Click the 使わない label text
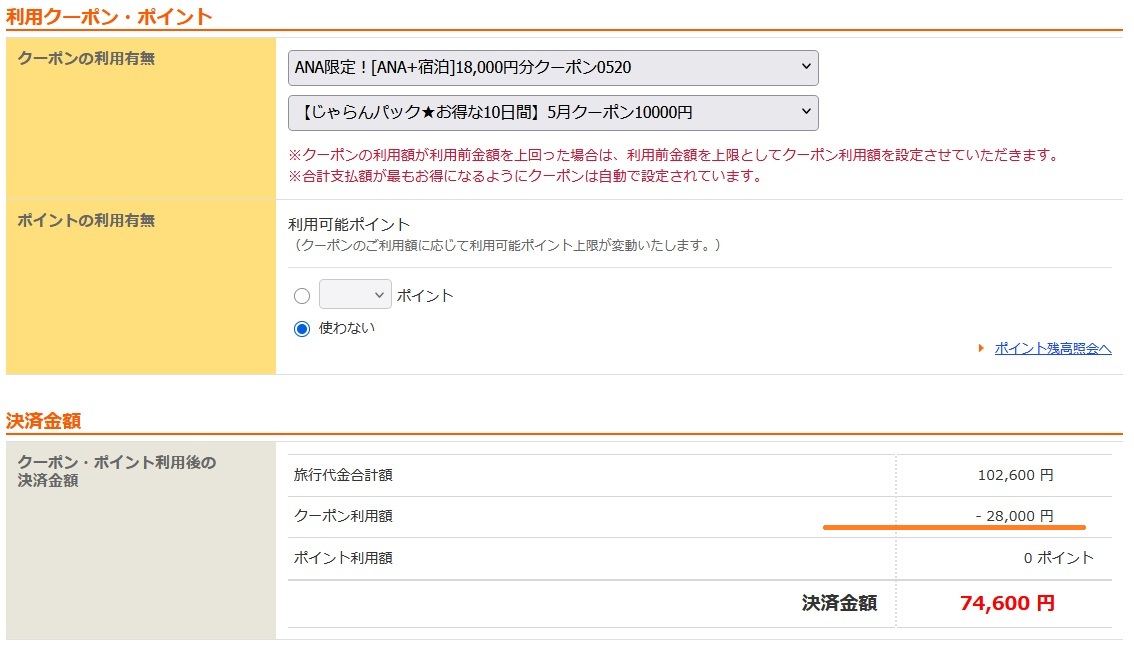 (x=347, y=328)
